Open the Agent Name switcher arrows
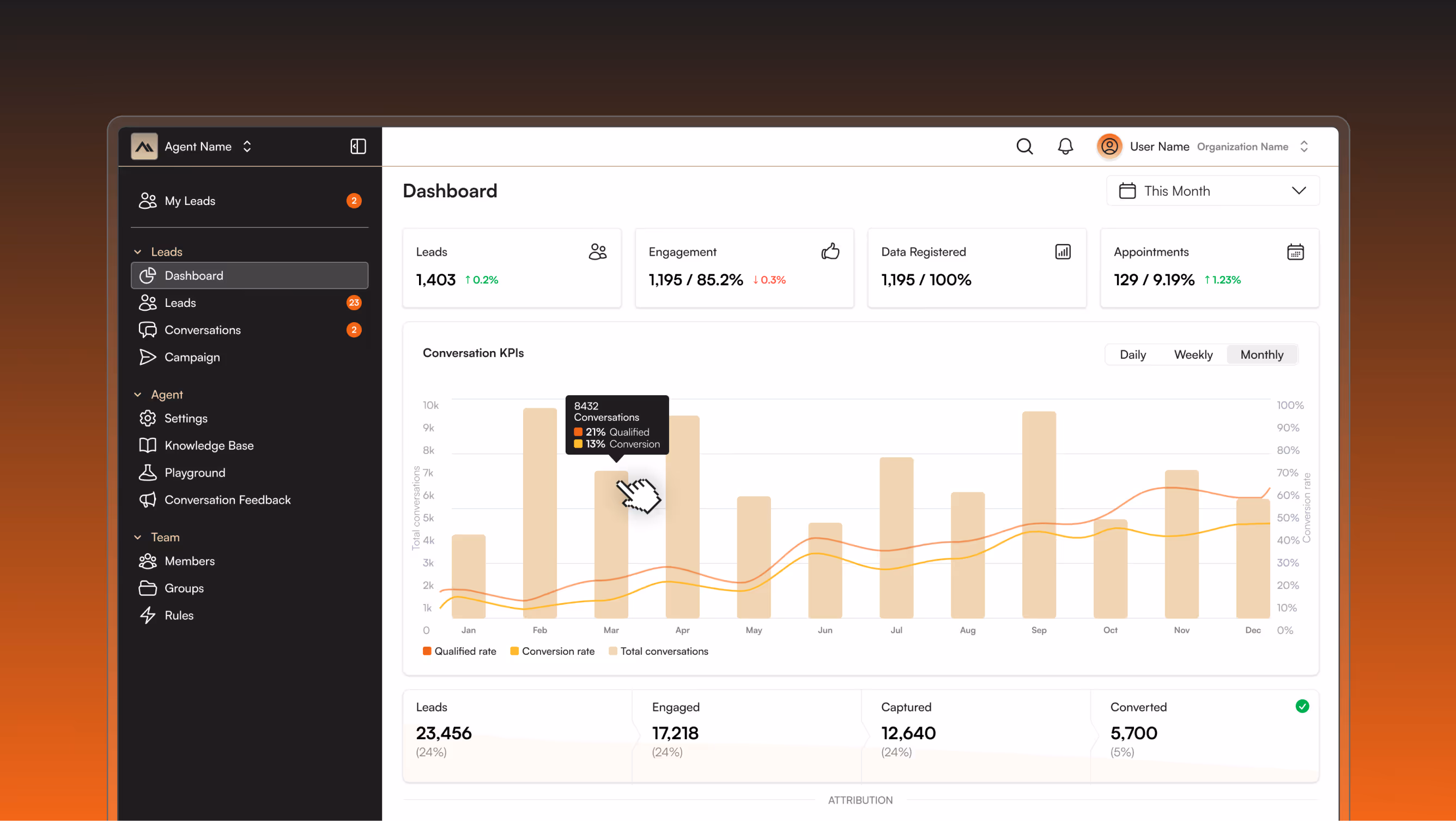 click(x=247, y=147)
